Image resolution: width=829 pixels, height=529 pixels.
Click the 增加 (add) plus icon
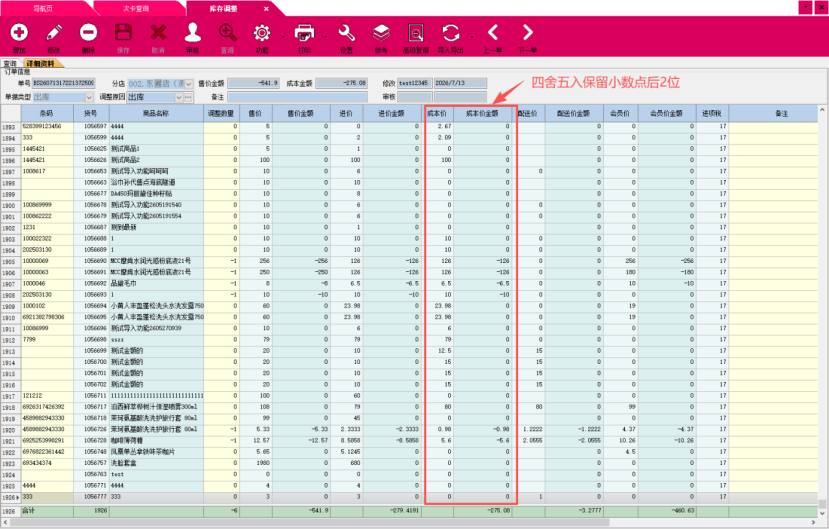pyautogui.click(x=19, y=33)
